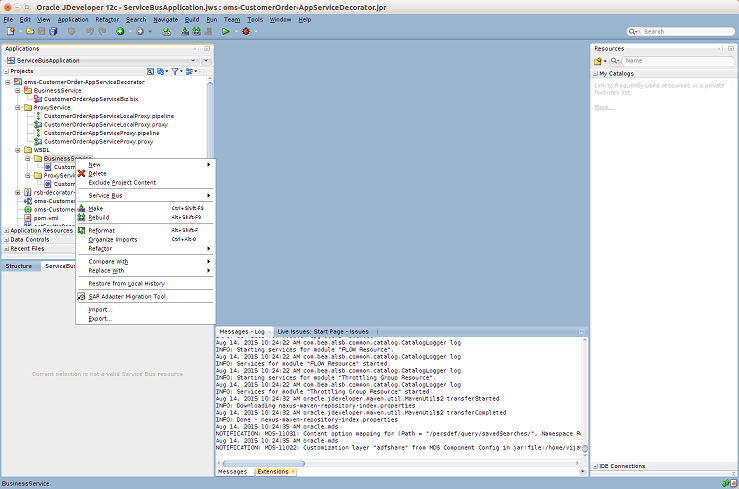The image size is (739, 489).
Task: Click the green Run toolbar icon
Action: pos(226,31)
